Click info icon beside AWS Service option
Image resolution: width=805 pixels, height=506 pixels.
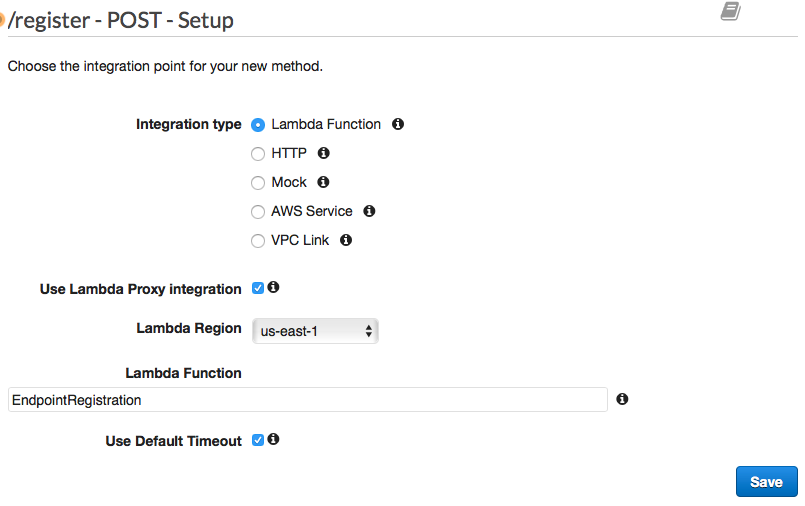coord(369,212)
